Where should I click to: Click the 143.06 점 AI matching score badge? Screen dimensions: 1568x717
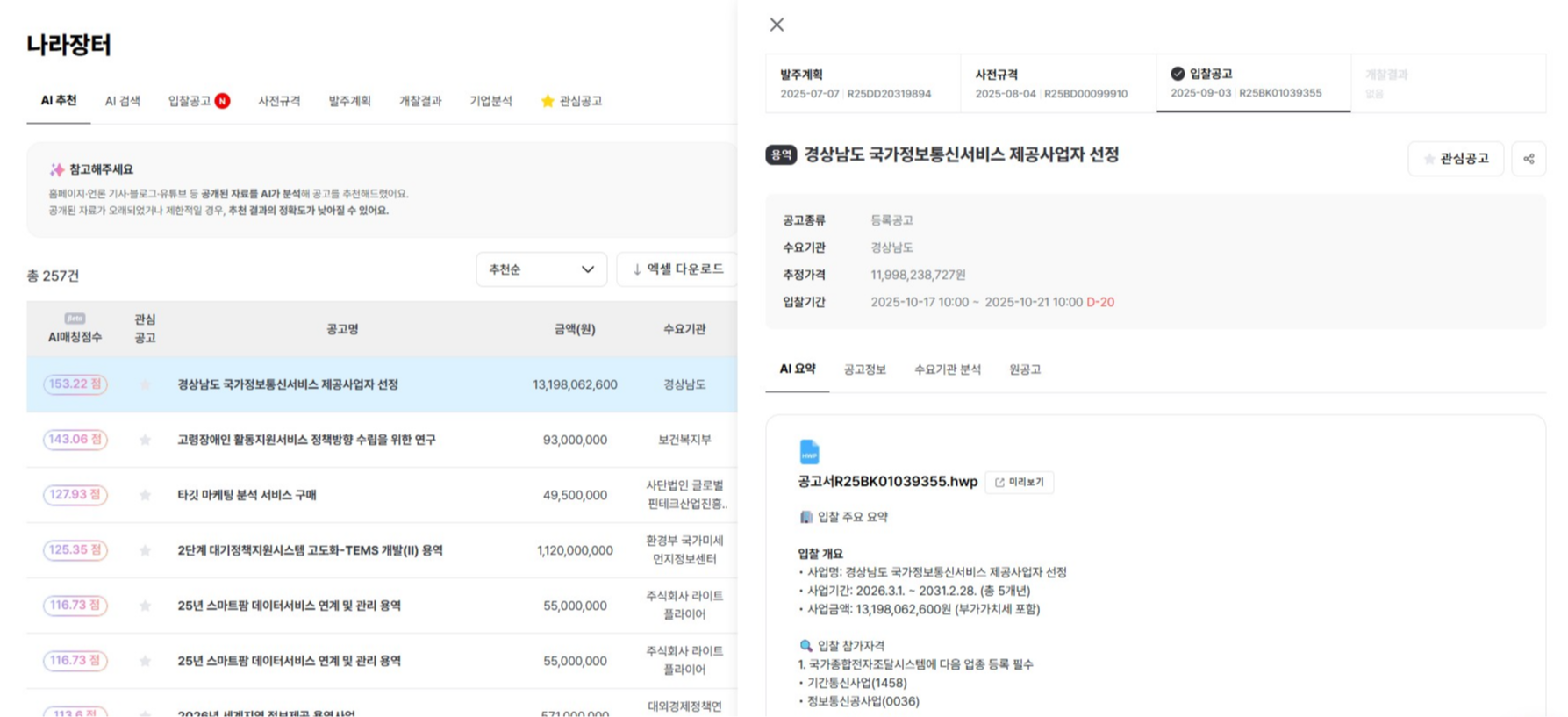[75, 440]
